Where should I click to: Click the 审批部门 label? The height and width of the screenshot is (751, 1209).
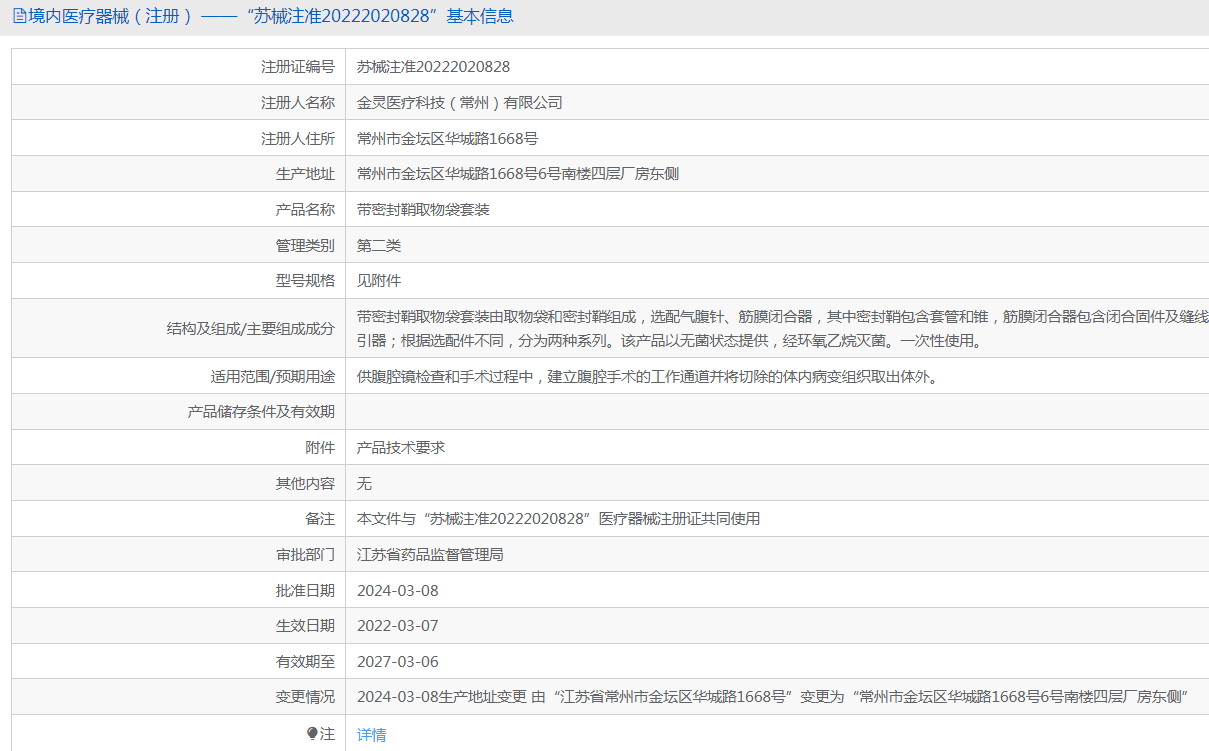click(305, 555)
